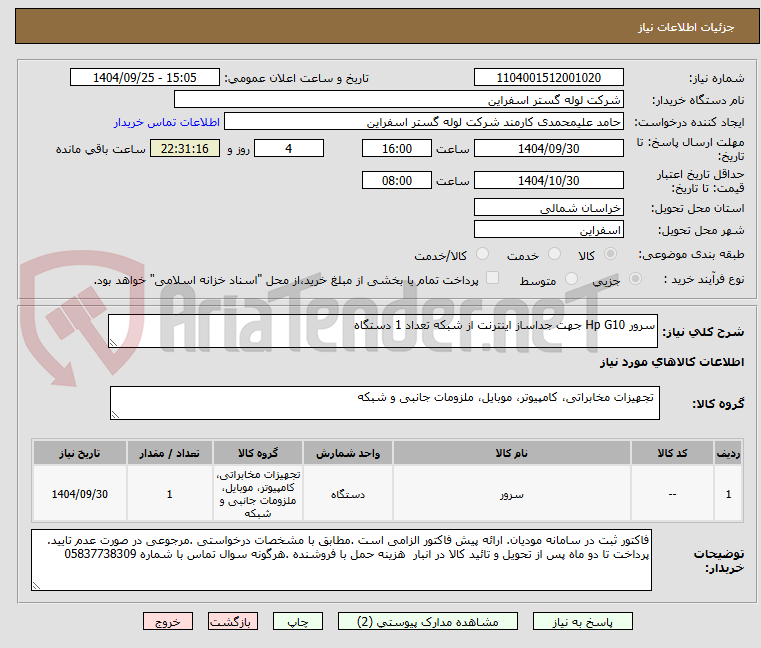Select the خدمت radio button
The image size is (761, 648).
tap(554, 254)
